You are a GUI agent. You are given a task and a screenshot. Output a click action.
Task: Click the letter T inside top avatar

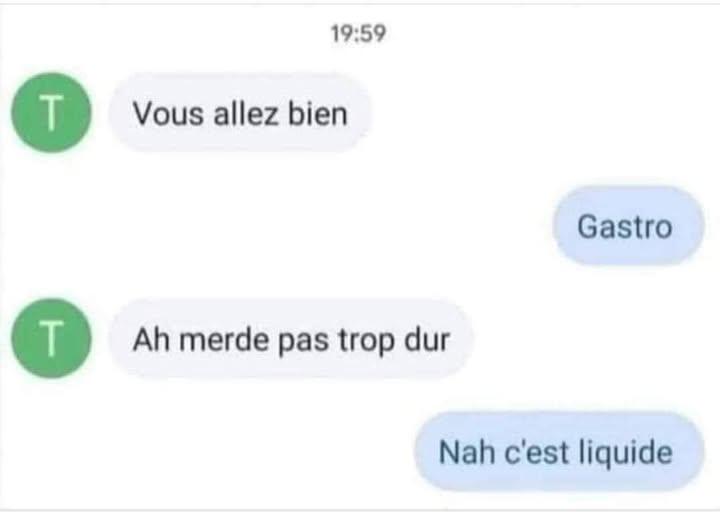point(51,113)
